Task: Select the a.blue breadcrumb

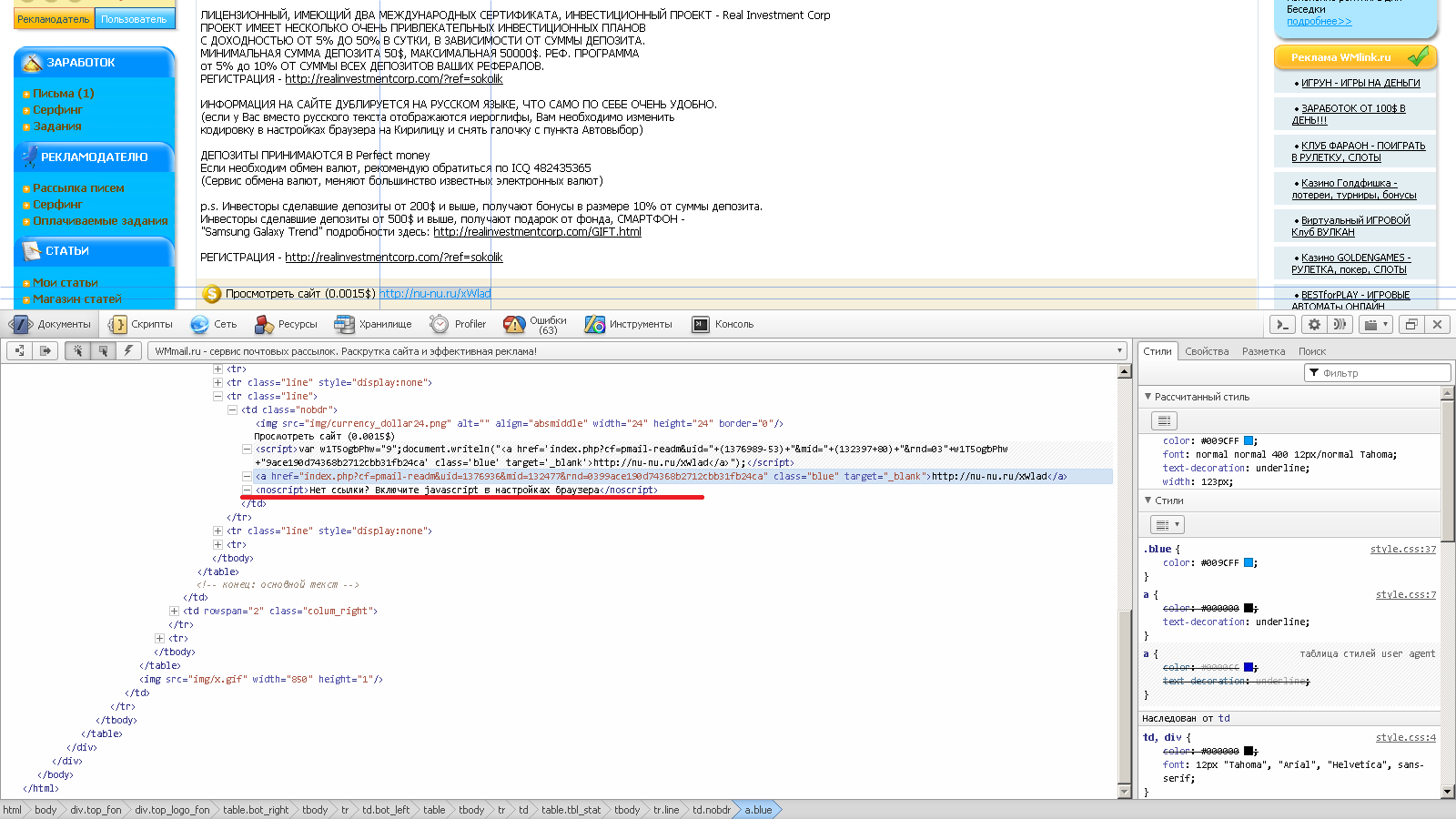Action: [x=757, y=810]
